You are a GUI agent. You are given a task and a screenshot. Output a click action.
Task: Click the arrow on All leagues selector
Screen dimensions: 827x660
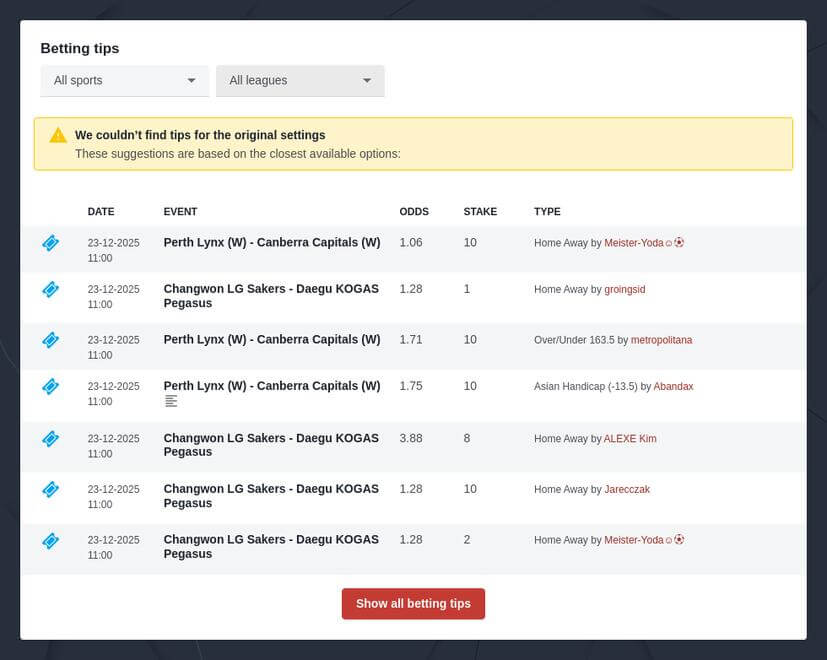(367, 80)
